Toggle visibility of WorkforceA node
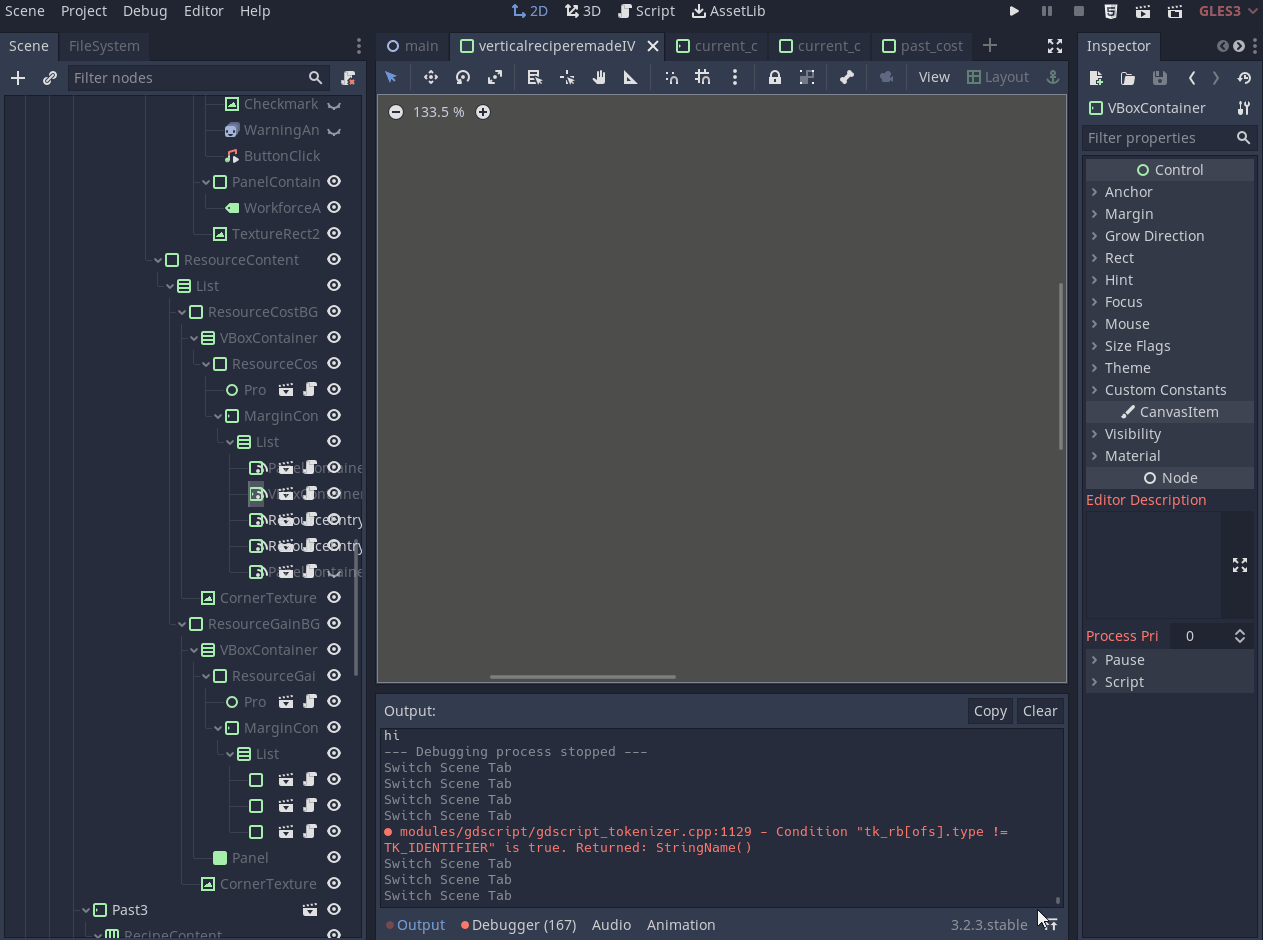This screenshot has width=1263, height=940. click(x=335, y=207)
